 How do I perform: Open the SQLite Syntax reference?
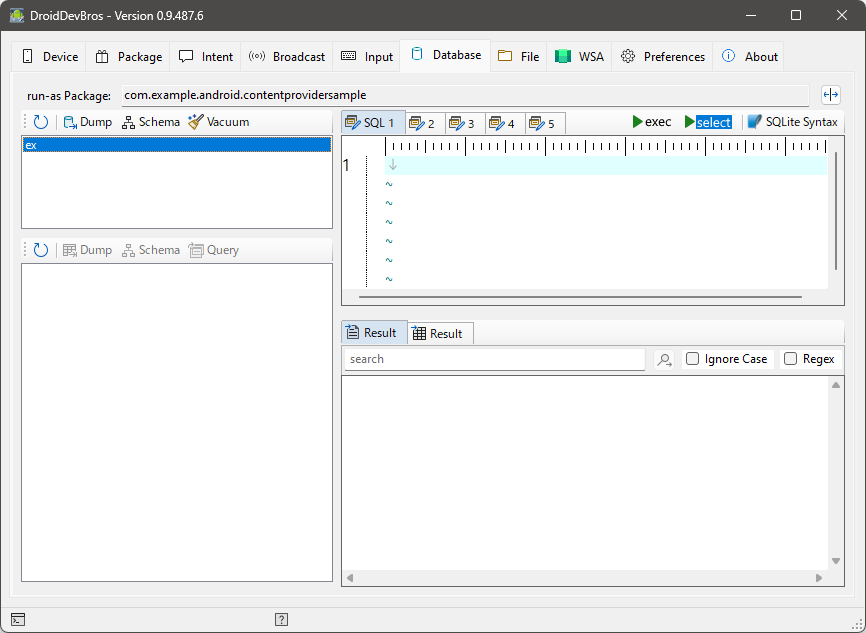[792, 122]
